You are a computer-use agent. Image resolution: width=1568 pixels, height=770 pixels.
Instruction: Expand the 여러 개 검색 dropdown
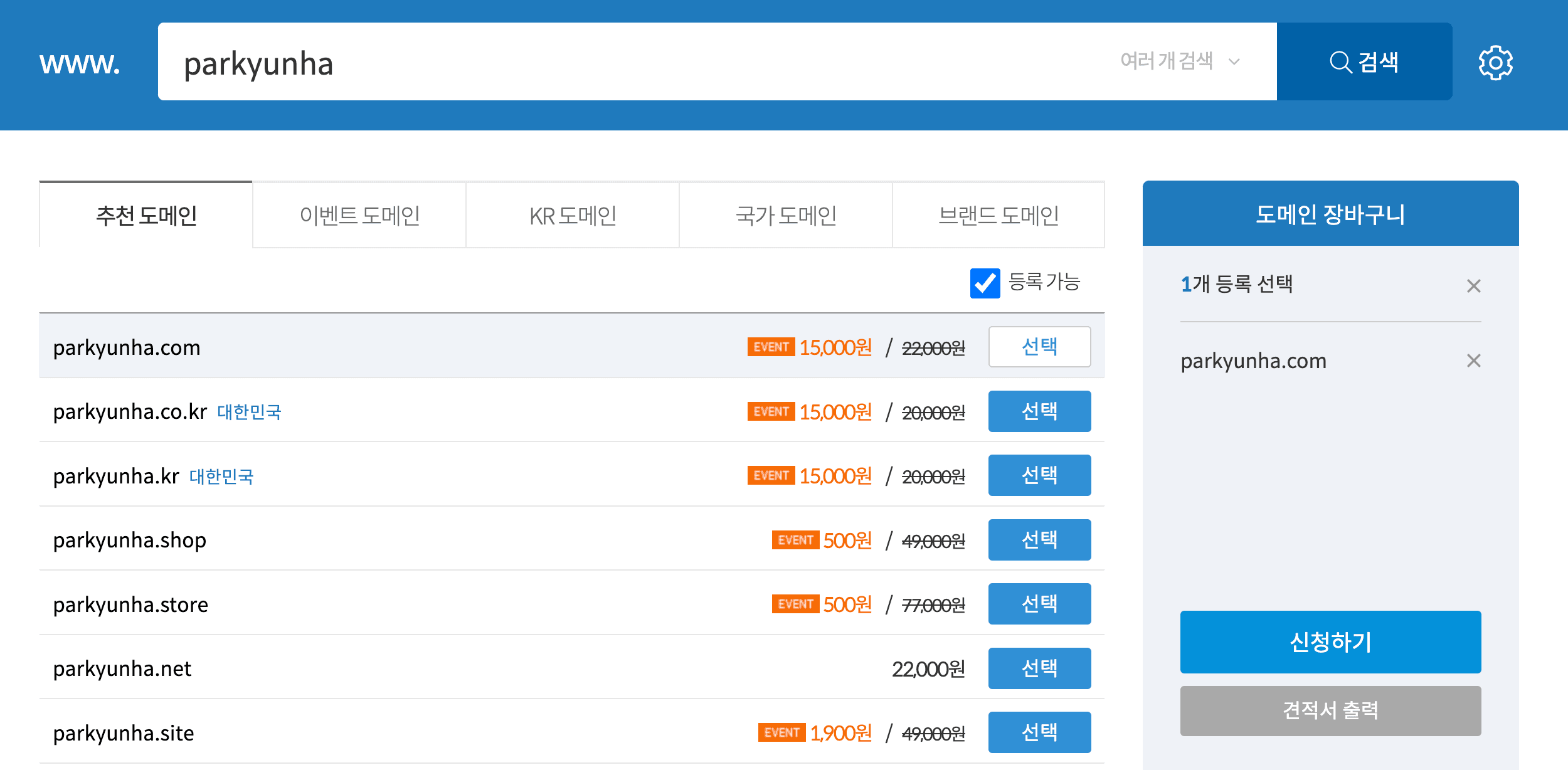(x=1167, y=61)
